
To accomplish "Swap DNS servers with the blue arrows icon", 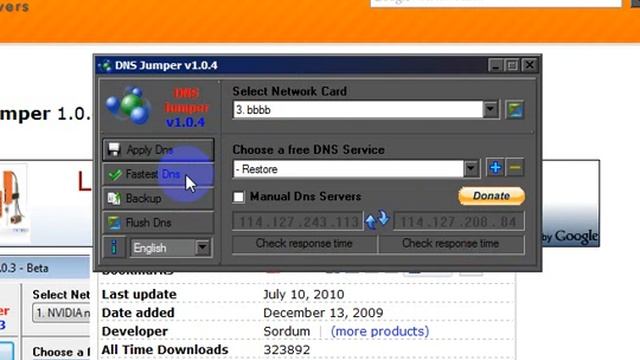I will (x=378, y=220).
